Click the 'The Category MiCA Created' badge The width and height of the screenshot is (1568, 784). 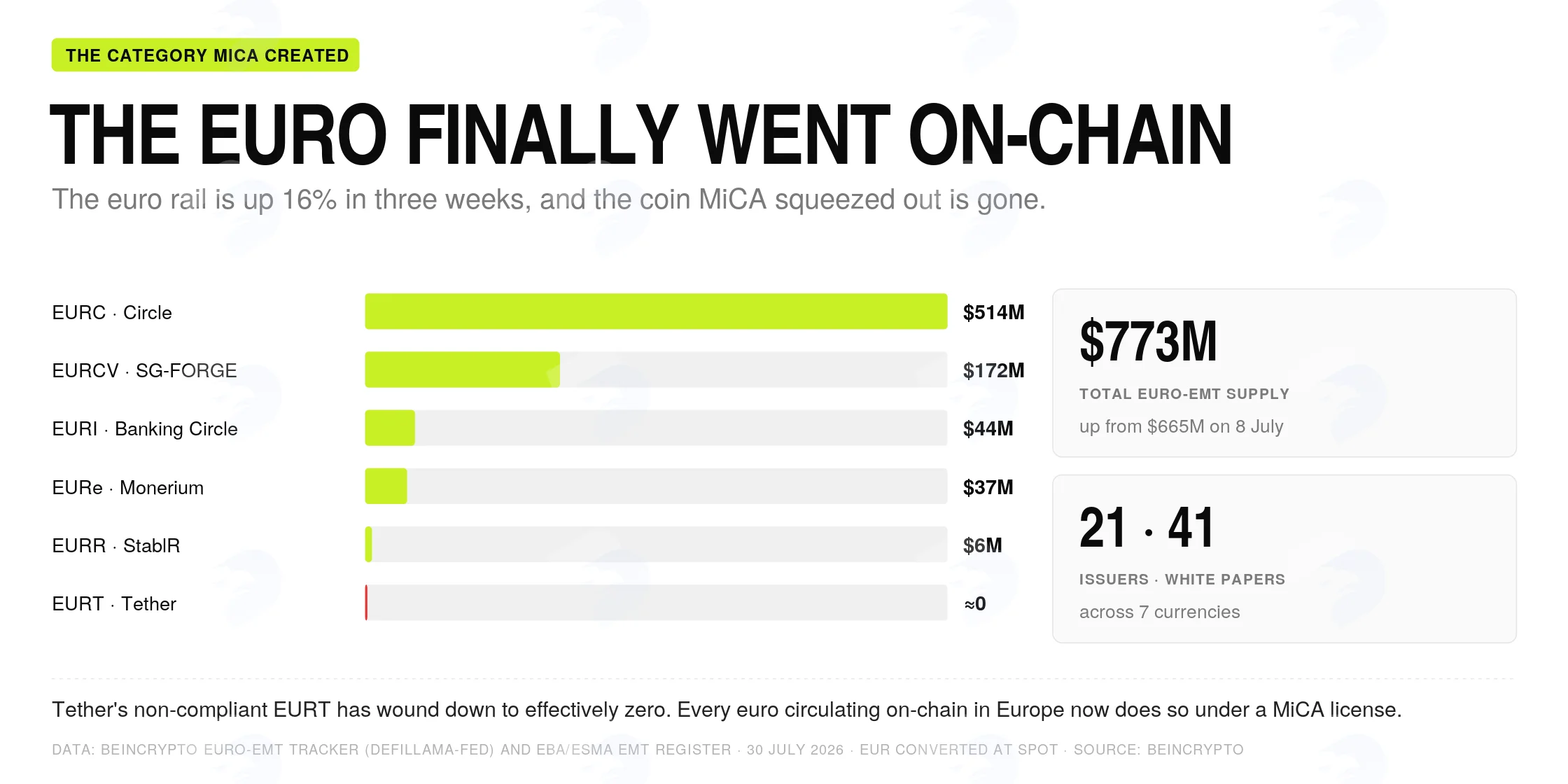click(x=205, y=55)
